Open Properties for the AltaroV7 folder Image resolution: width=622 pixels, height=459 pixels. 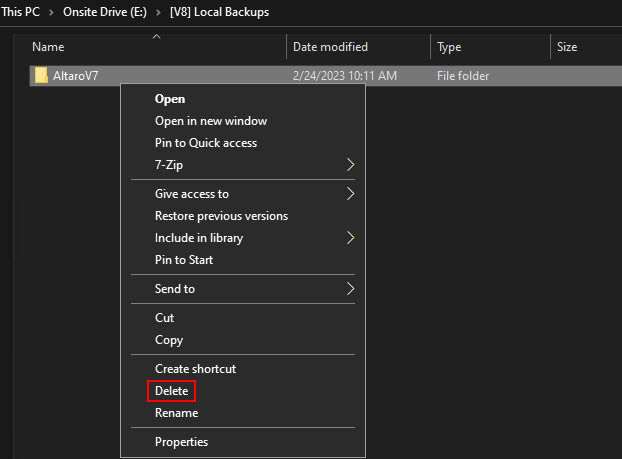[181, 442]
